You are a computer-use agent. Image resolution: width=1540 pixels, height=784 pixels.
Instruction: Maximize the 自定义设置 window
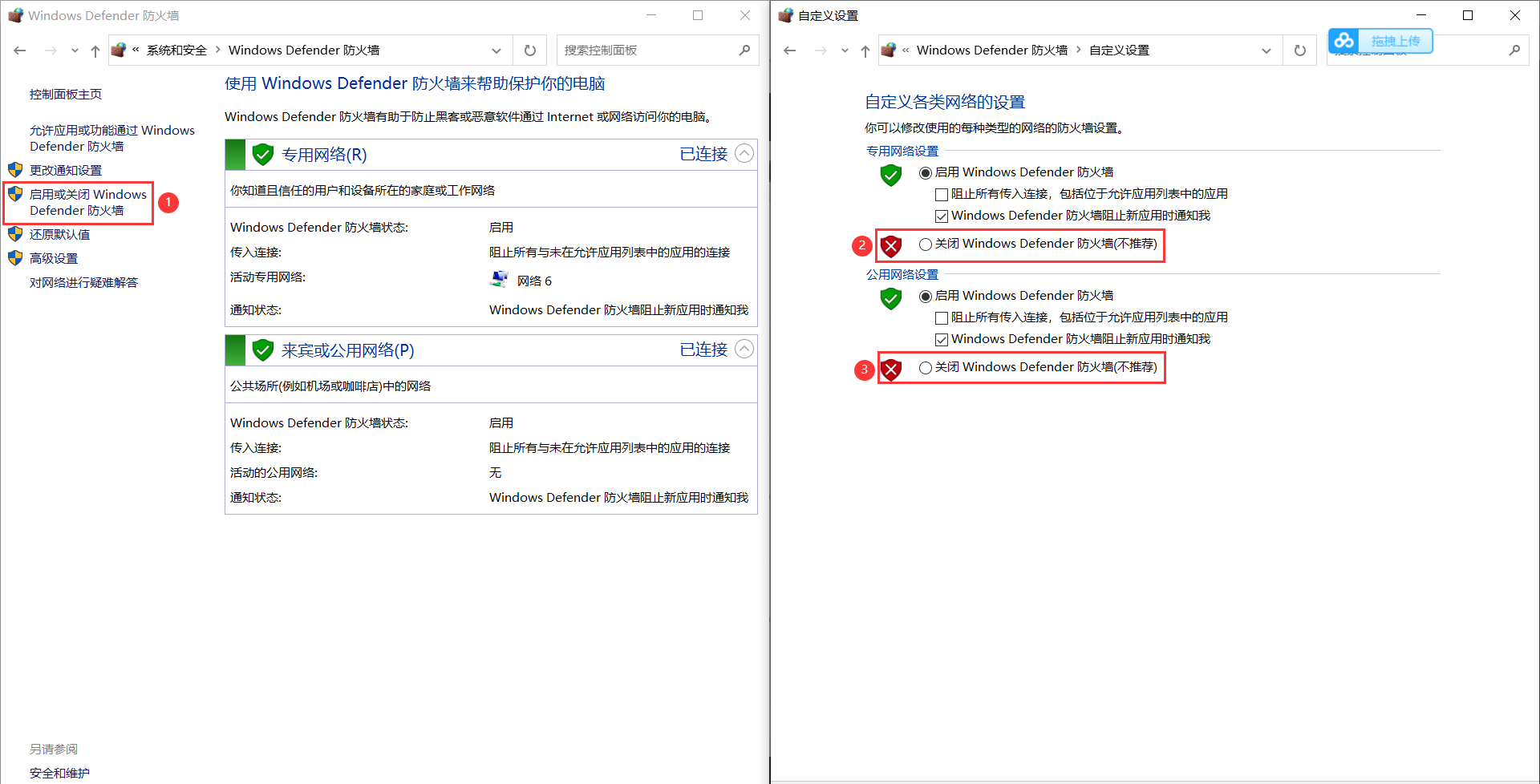[1468, 15]
